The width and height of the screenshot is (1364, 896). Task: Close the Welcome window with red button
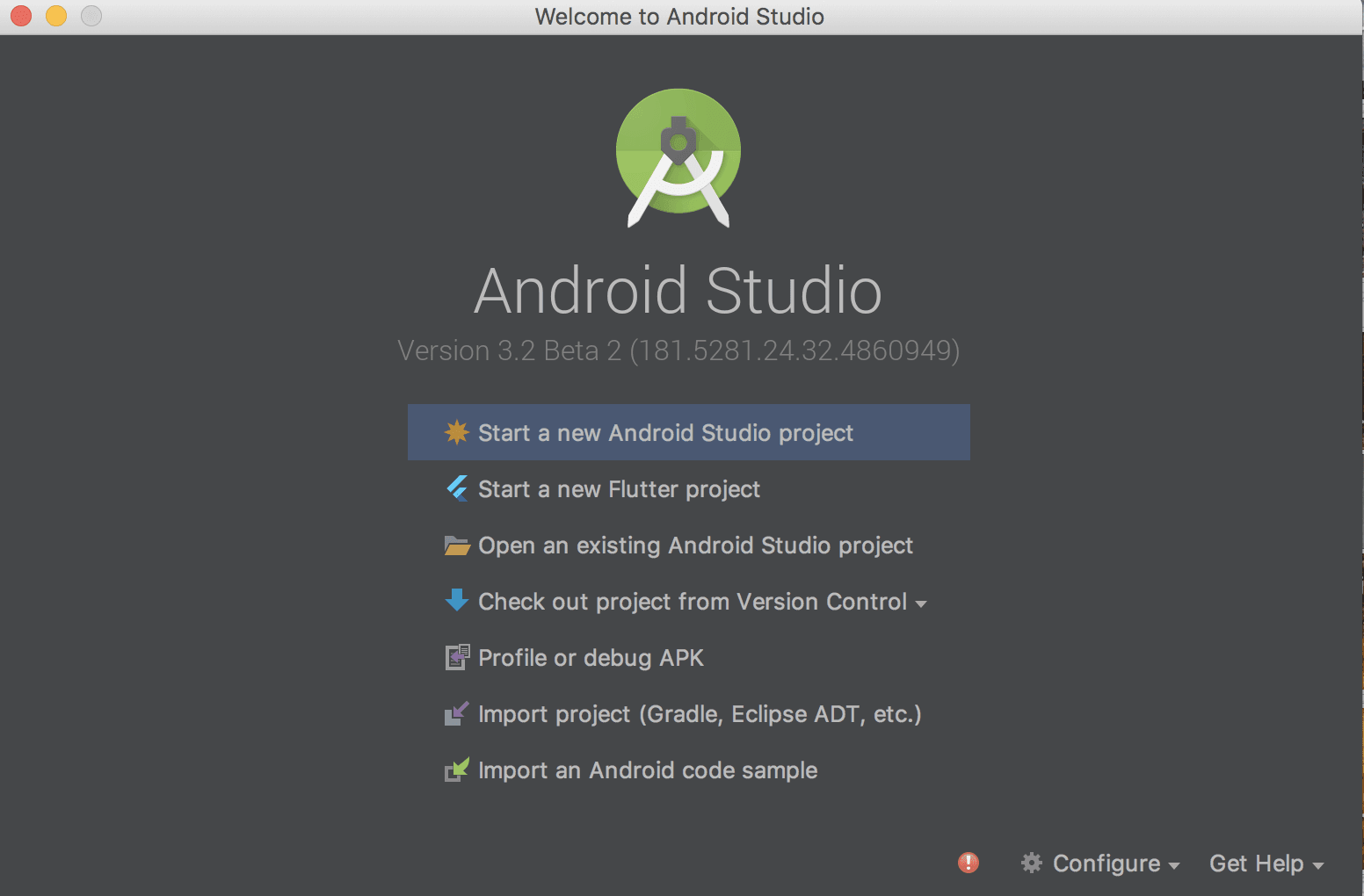pos(21,16)
